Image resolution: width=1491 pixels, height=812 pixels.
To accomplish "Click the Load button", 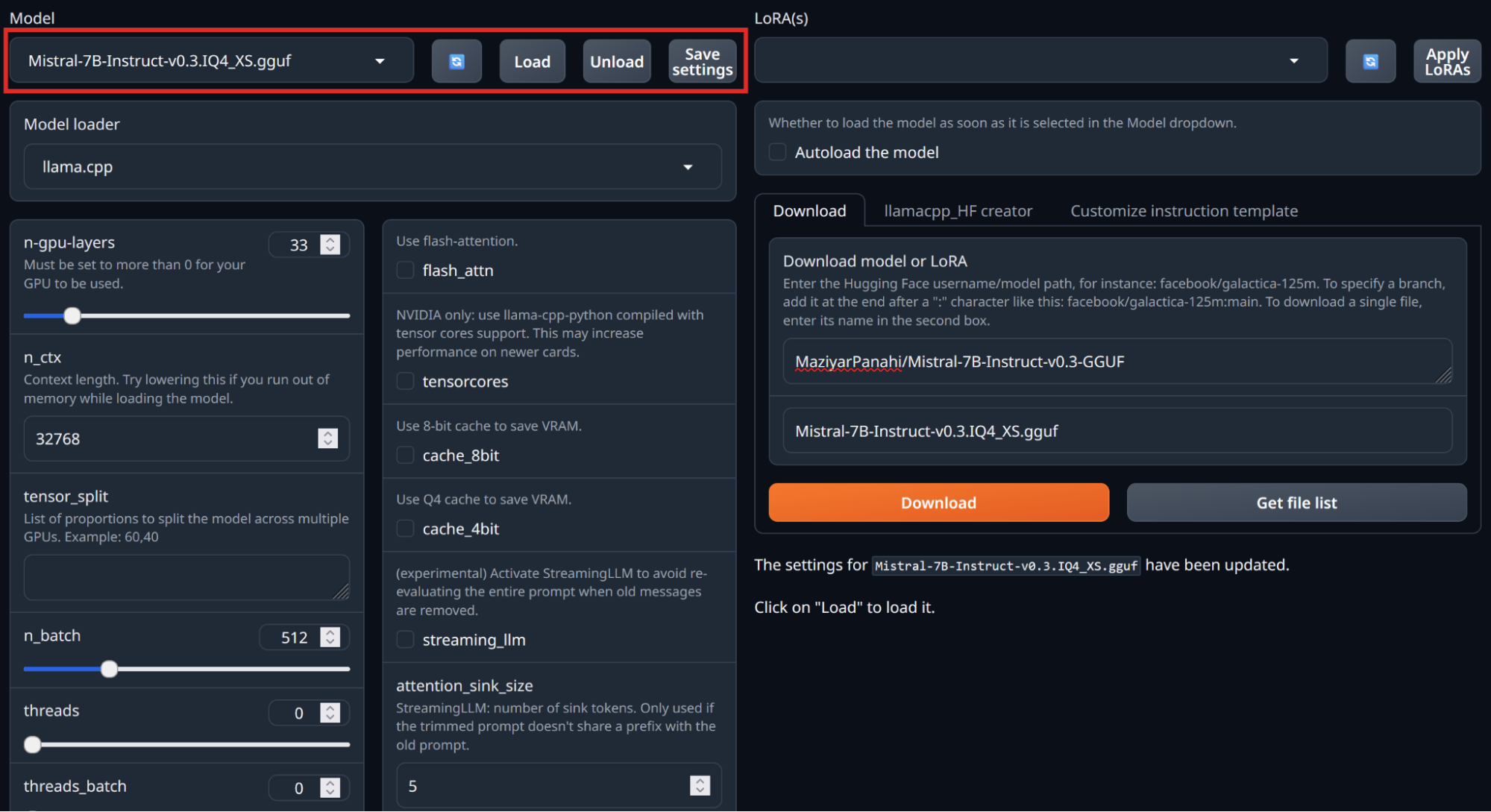I will tap(532, 61).
